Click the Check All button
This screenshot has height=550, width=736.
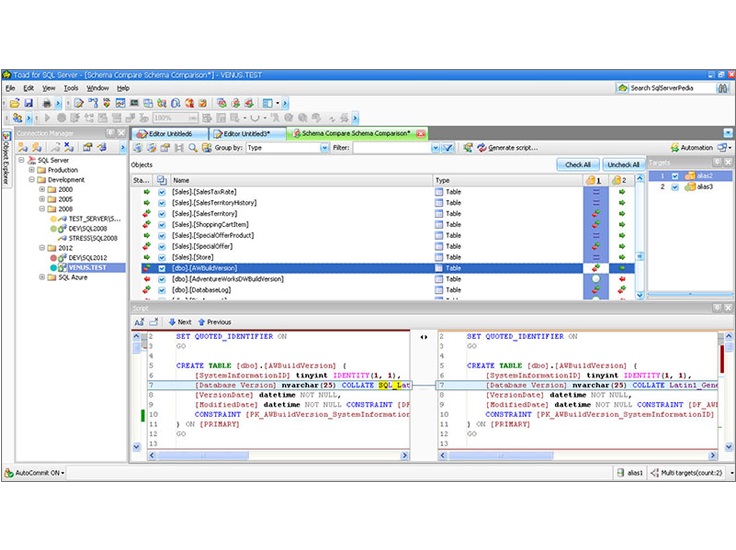(x=578, y=165)
